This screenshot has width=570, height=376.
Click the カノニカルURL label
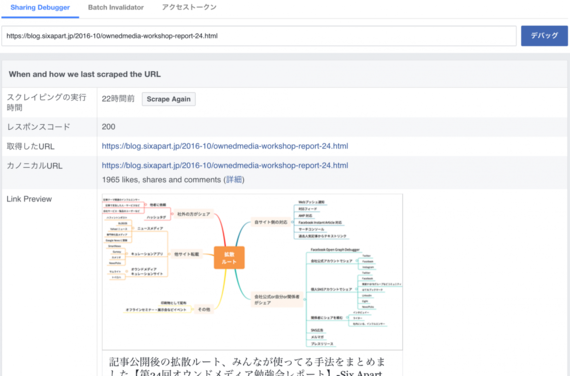pyautogui.click(x=35, y=166)
